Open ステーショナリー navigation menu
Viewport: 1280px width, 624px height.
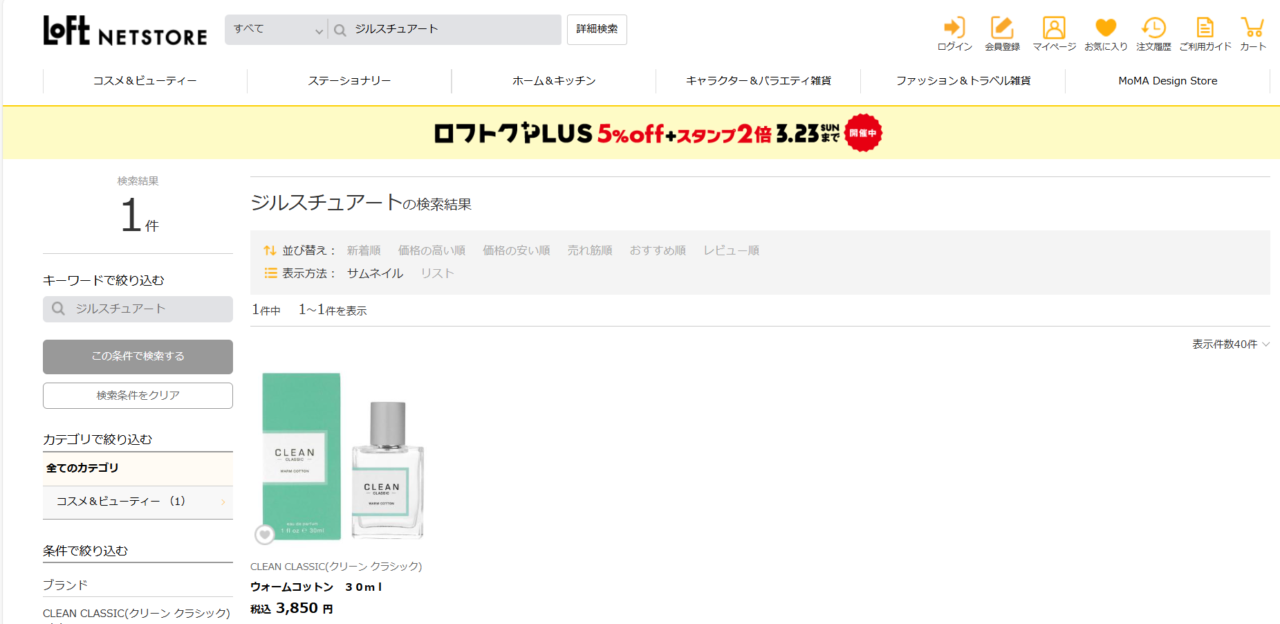(349, 81)
